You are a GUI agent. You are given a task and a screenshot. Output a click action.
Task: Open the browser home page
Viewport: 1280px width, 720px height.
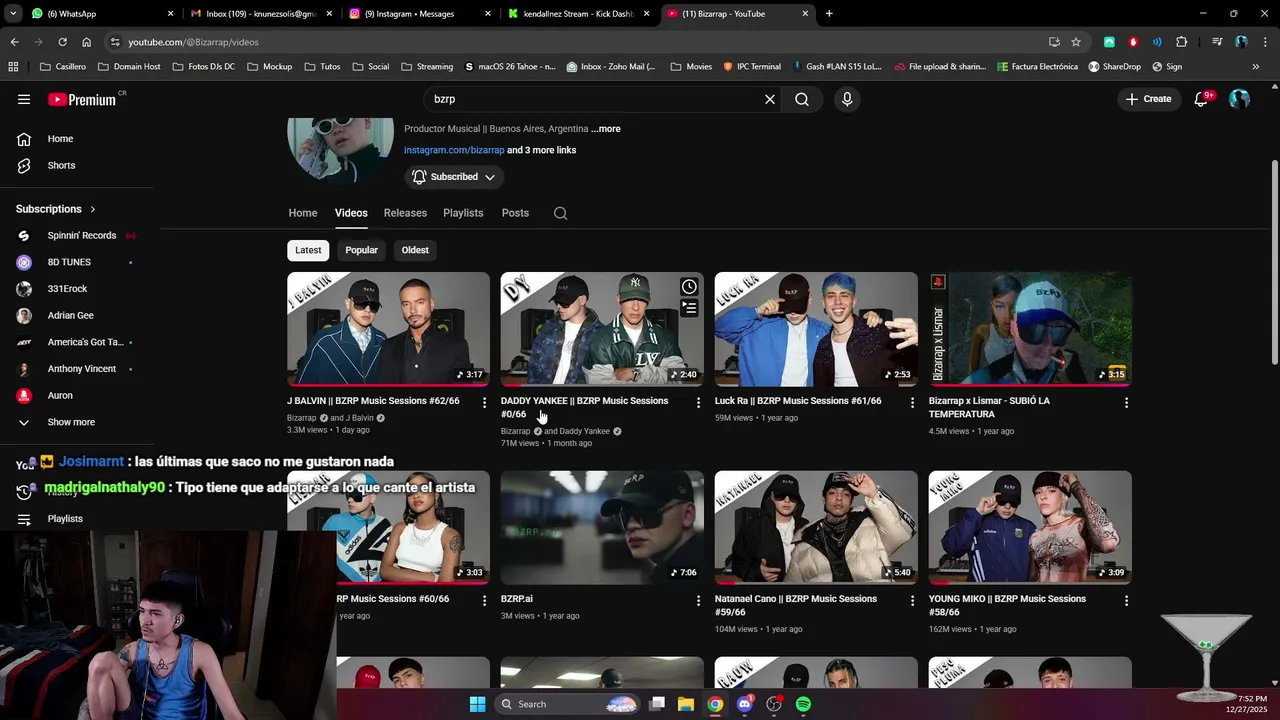click(86, 42)
